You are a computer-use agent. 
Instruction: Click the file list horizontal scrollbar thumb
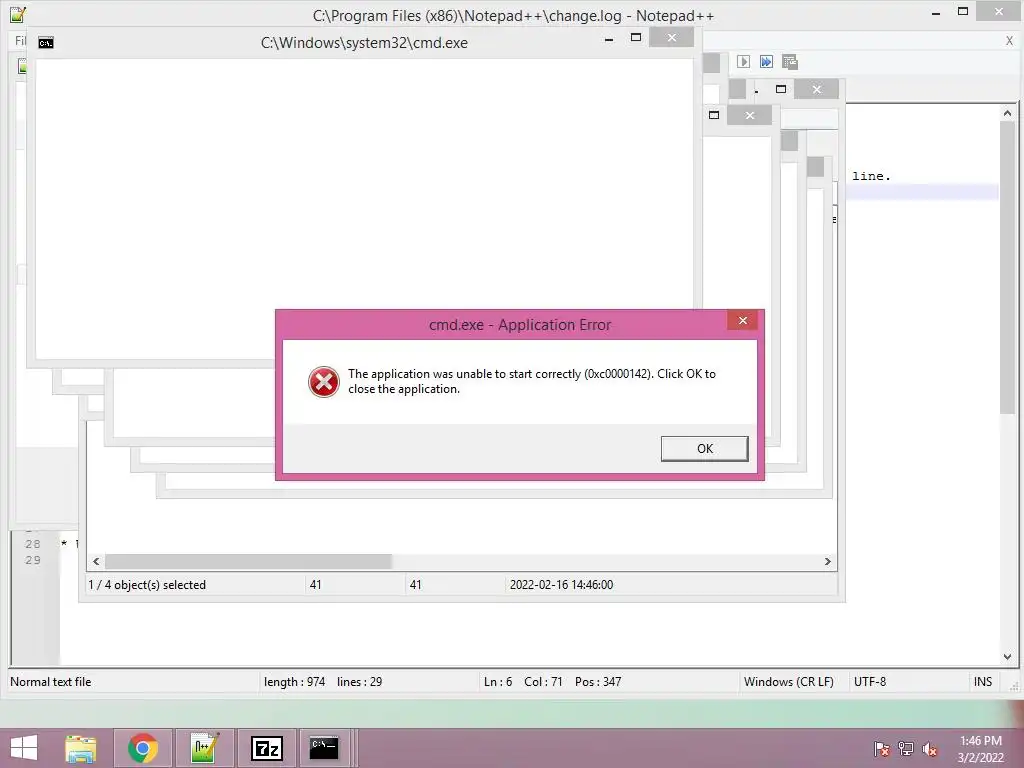[x=248, y=562]
